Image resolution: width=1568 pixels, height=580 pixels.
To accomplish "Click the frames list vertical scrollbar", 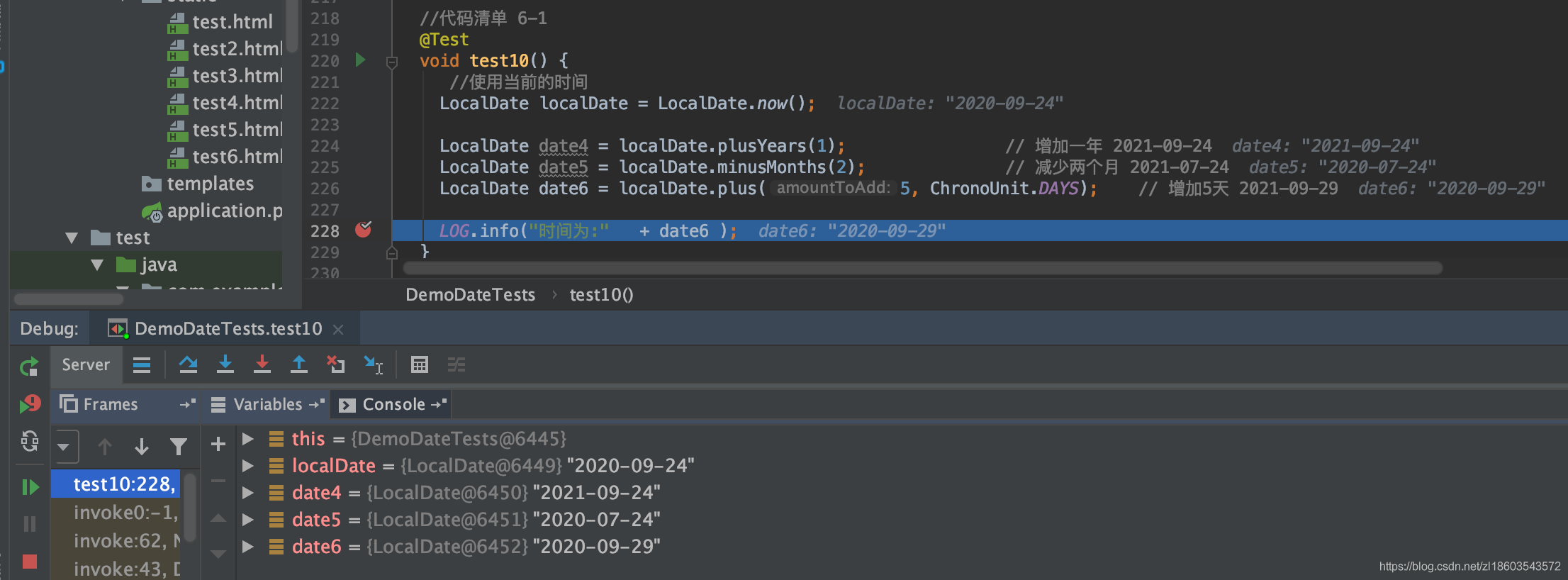I will point(190,507).
